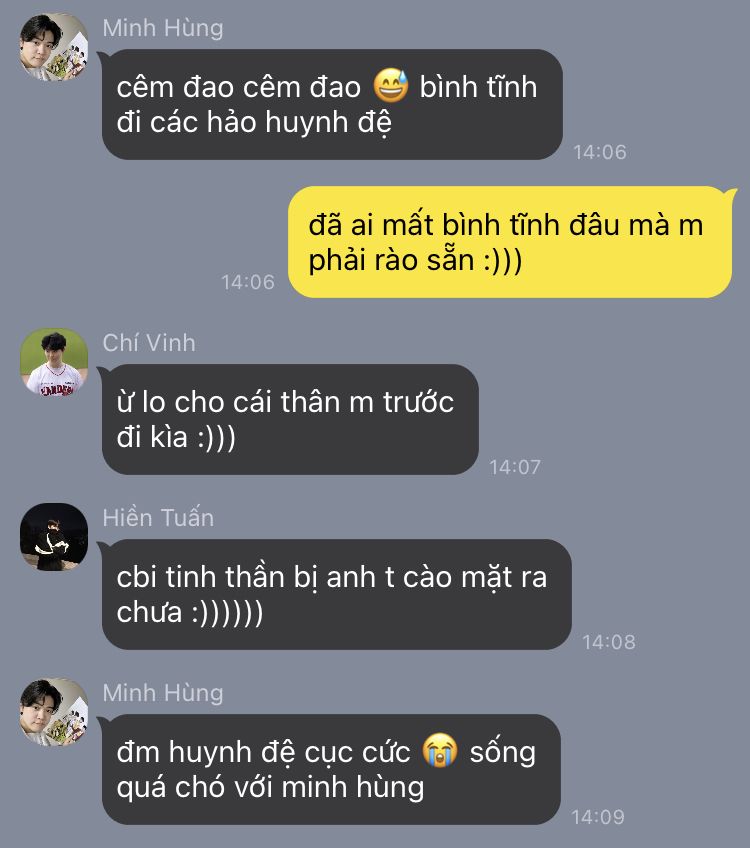
Task: Select the 'cêm đao cêm đao' message bubble
Action: coord(332,104)
